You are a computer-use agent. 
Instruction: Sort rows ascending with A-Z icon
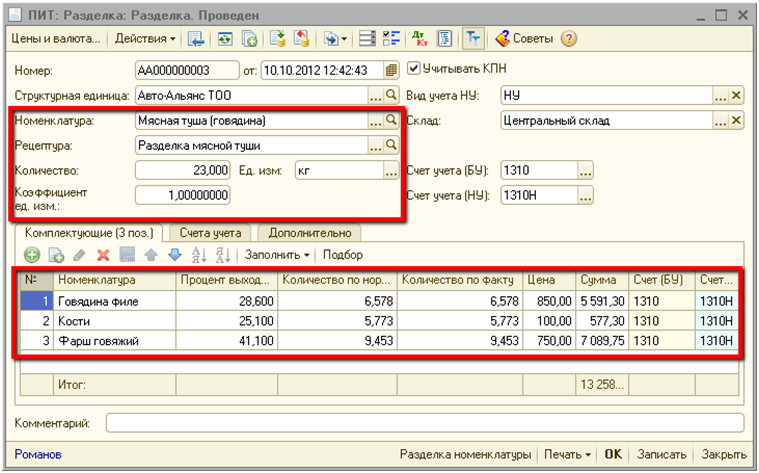(x=198, y=256)
